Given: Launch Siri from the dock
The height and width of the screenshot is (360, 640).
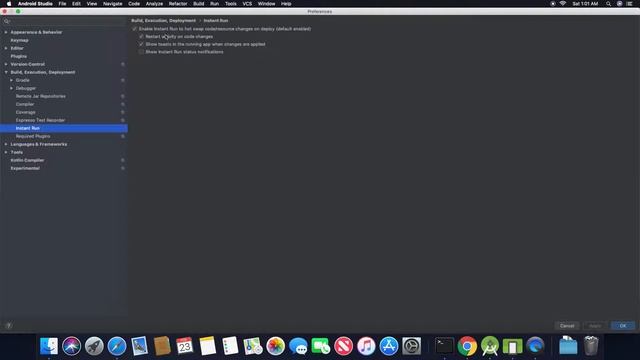Looking at the screenshot, I should 71,346.
